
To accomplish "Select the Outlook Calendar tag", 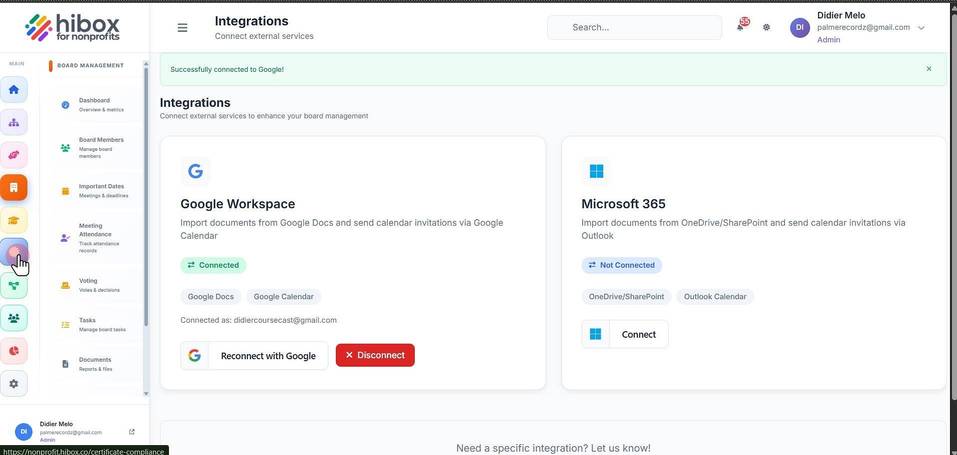I will 715,297.
